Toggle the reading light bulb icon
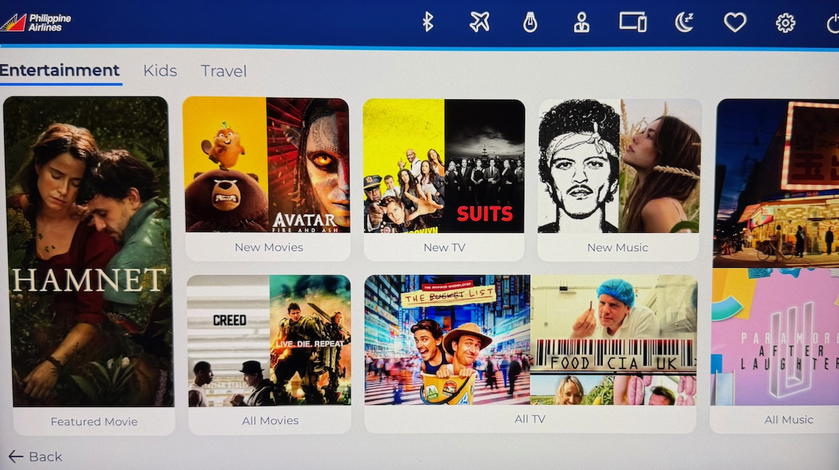839x470 pixels. pyautogui.click(x=530, y=22)
